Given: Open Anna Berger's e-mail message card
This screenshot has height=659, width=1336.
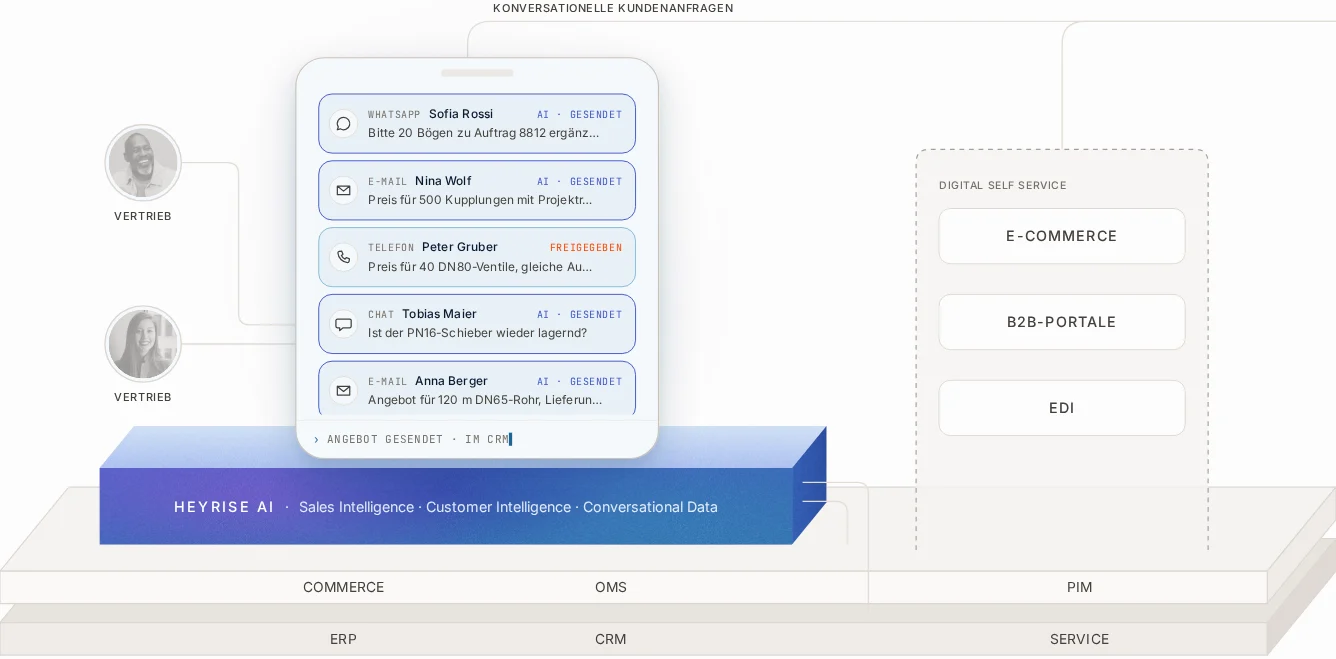Looking at the screenshot, I should pyautogui.click(x=477, y=390).
